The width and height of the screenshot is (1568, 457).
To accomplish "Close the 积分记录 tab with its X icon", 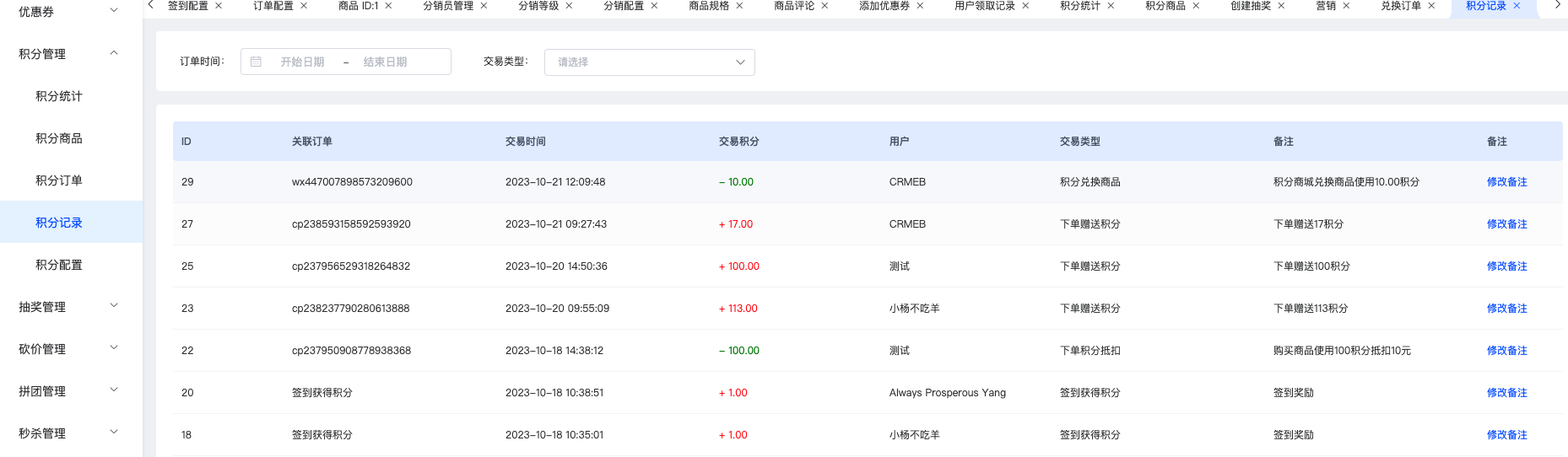I will click(x=1517, y=6).
